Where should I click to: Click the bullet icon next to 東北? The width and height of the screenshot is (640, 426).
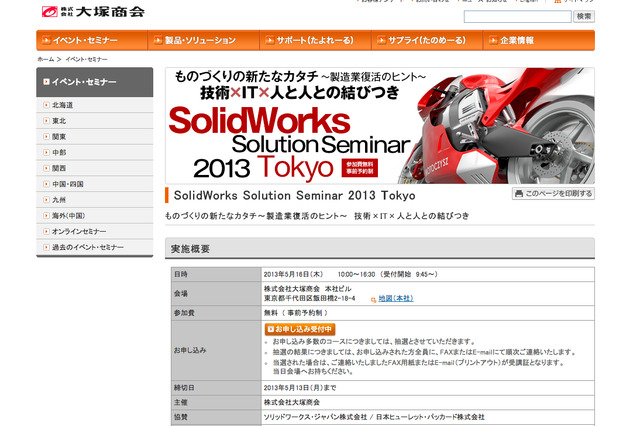point(47,121)
